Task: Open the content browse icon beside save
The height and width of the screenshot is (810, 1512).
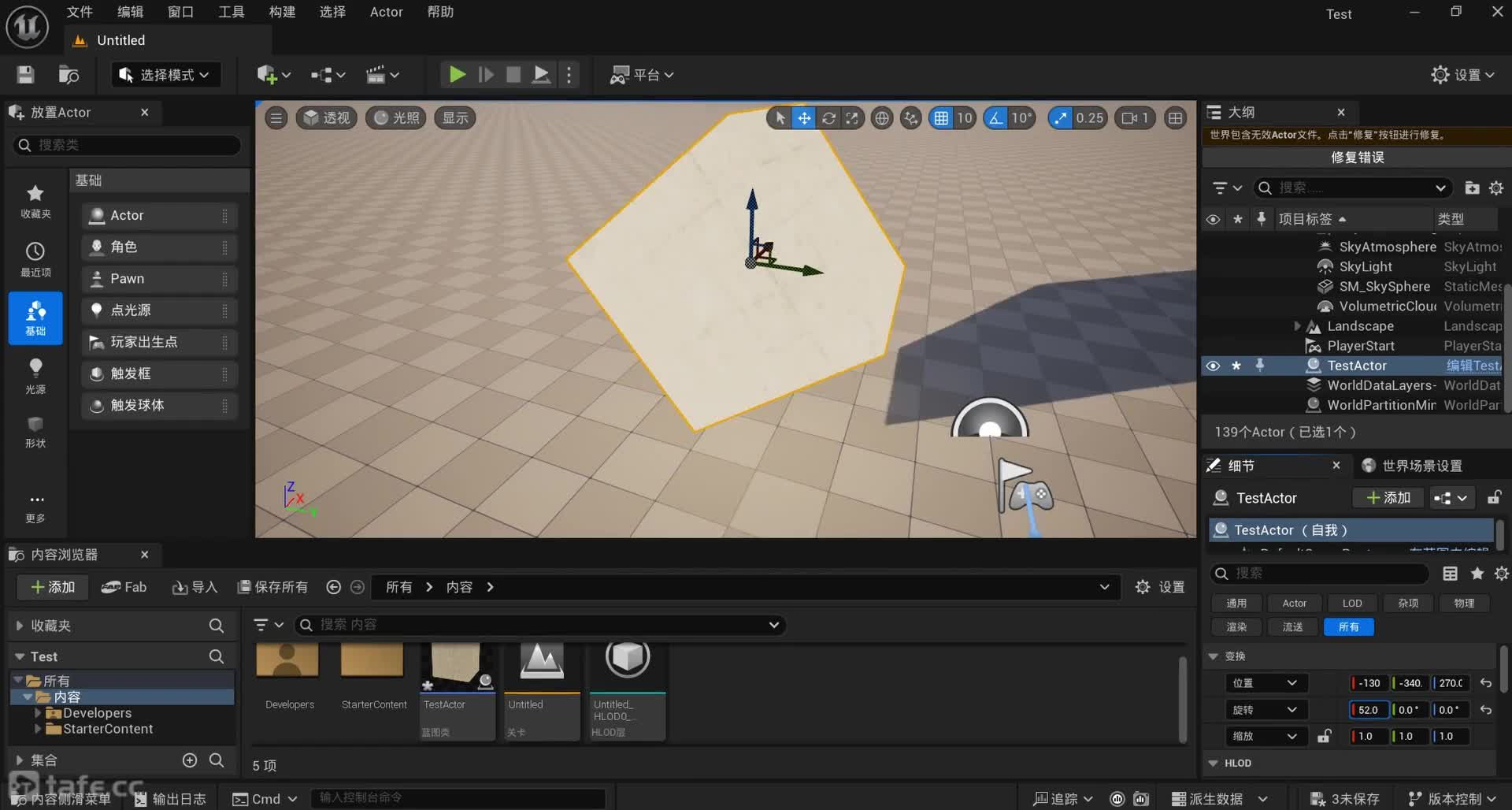Action: (69, 75)
